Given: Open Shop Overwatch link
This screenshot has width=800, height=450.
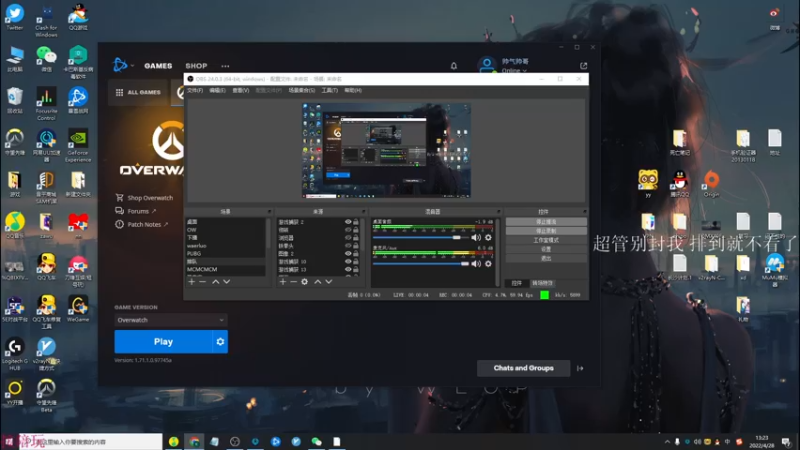Looking at the screenshot, I should coord(144,198).
